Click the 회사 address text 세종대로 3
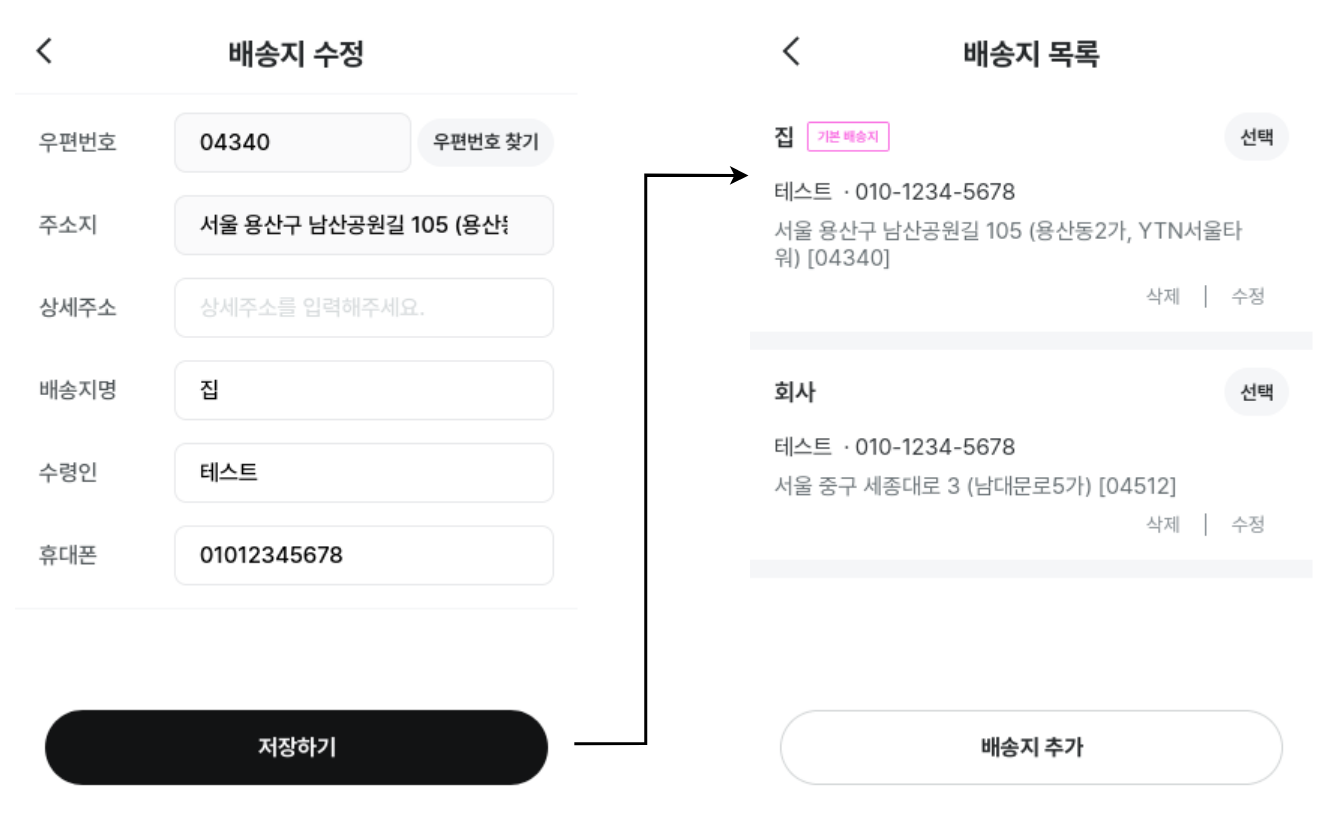Screen dimensions: 1329x827 point(975,487)
